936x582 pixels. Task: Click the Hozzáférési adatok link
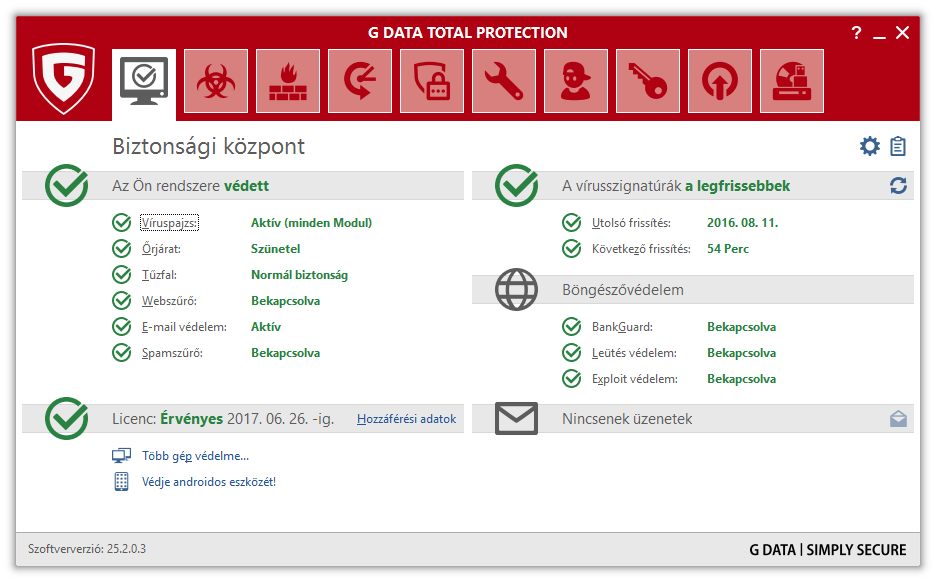point(406,419)
